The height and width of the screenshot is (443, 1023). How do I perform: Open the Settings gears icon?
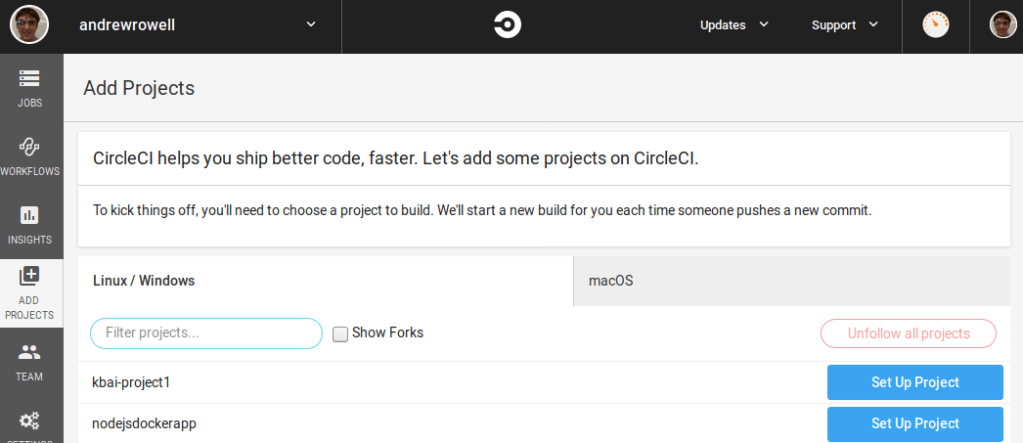coord(30,421)
